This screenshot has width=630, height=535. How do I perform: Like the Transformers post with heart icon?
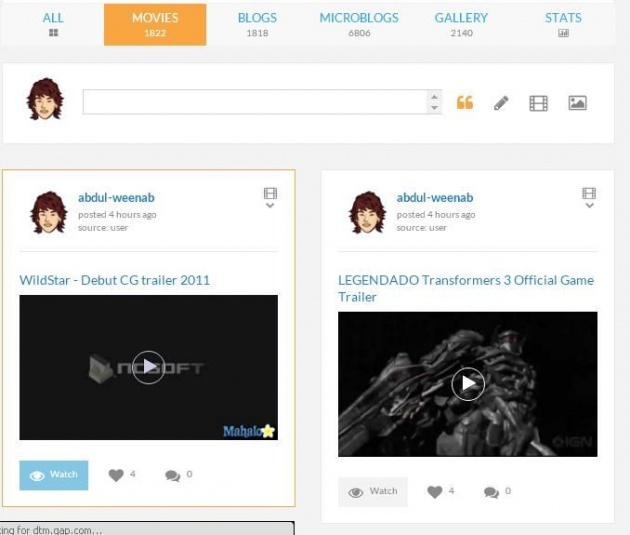pos(435,492)
